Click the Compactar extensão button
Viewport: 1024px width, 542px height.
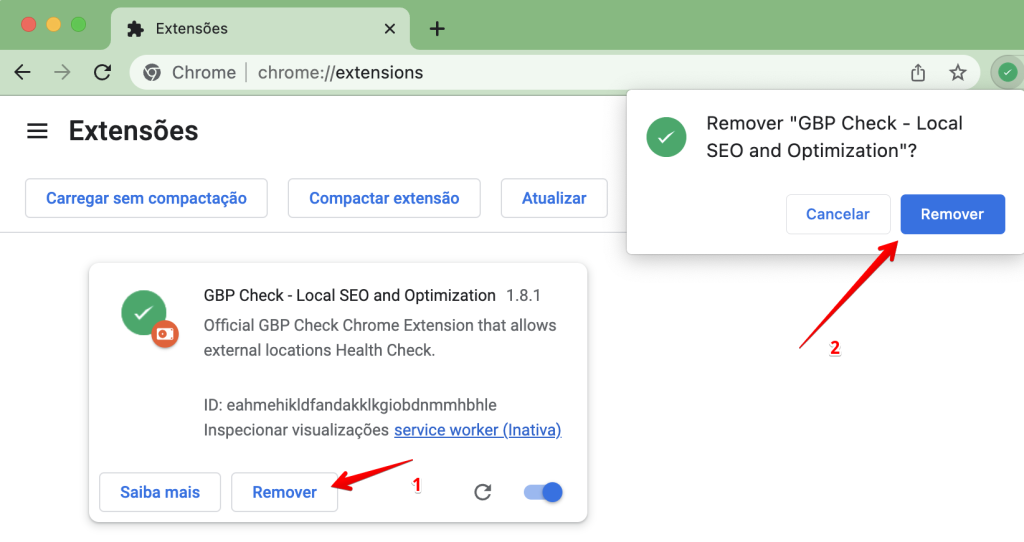[x=384, y=198]
